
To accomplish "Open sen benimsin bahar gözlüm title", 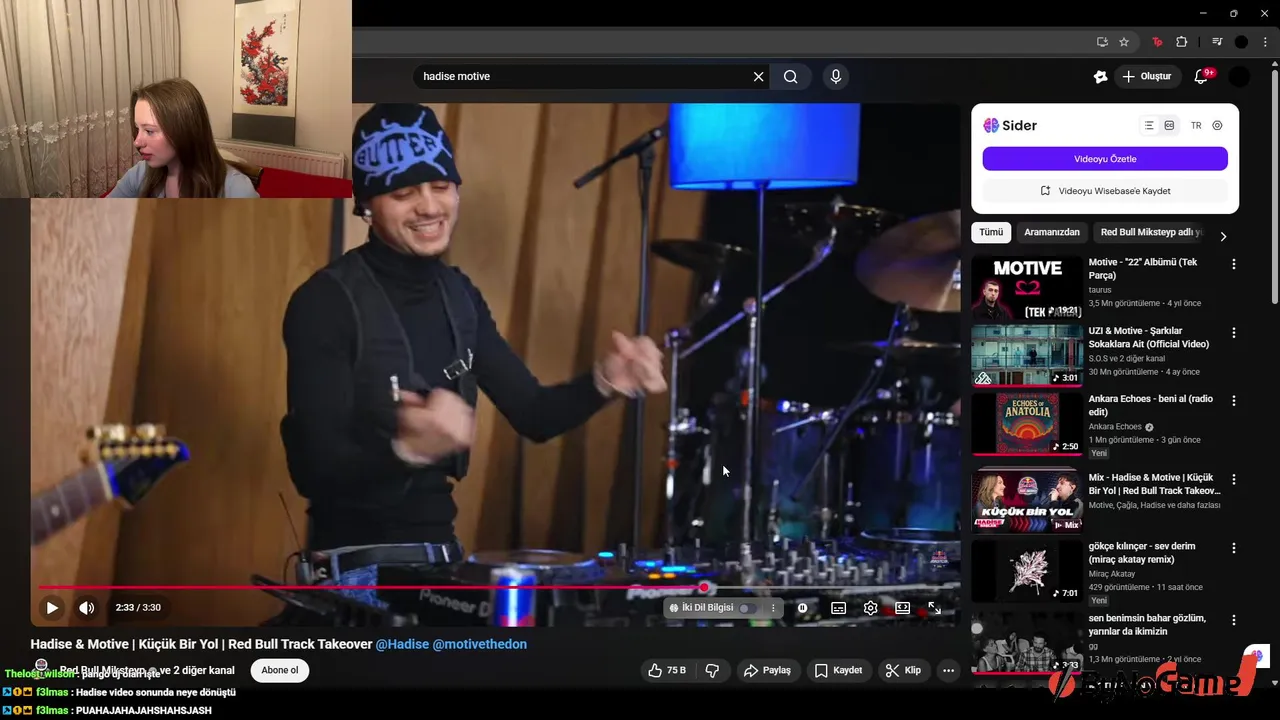I will click(1147, 624).
